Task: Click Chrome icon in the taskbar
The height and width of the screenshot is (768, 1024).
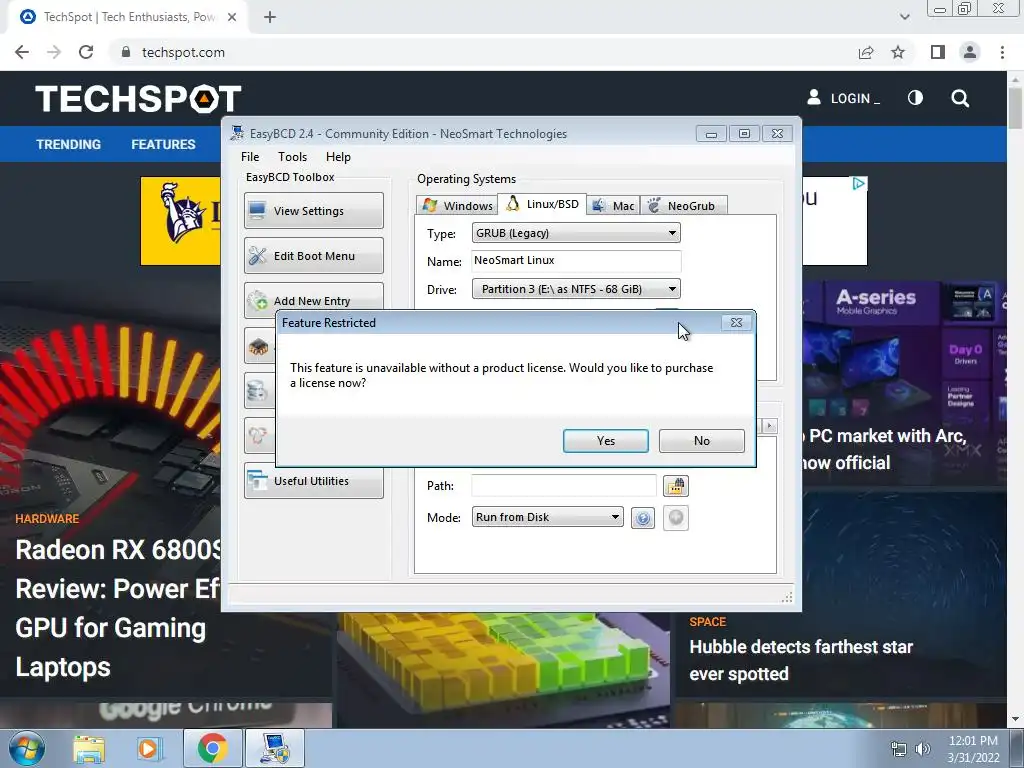Action: [x=212, y=748]
